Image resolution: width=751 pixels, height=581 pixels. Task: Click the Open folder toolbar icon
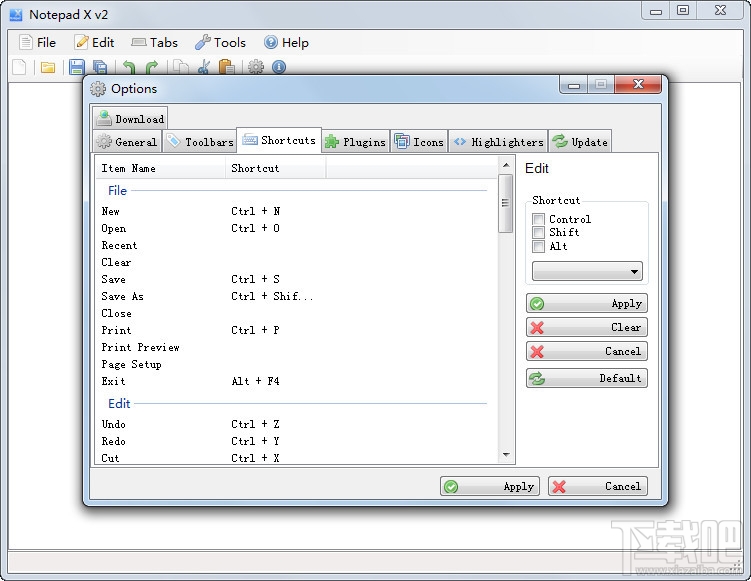click(x=47, y=68)
